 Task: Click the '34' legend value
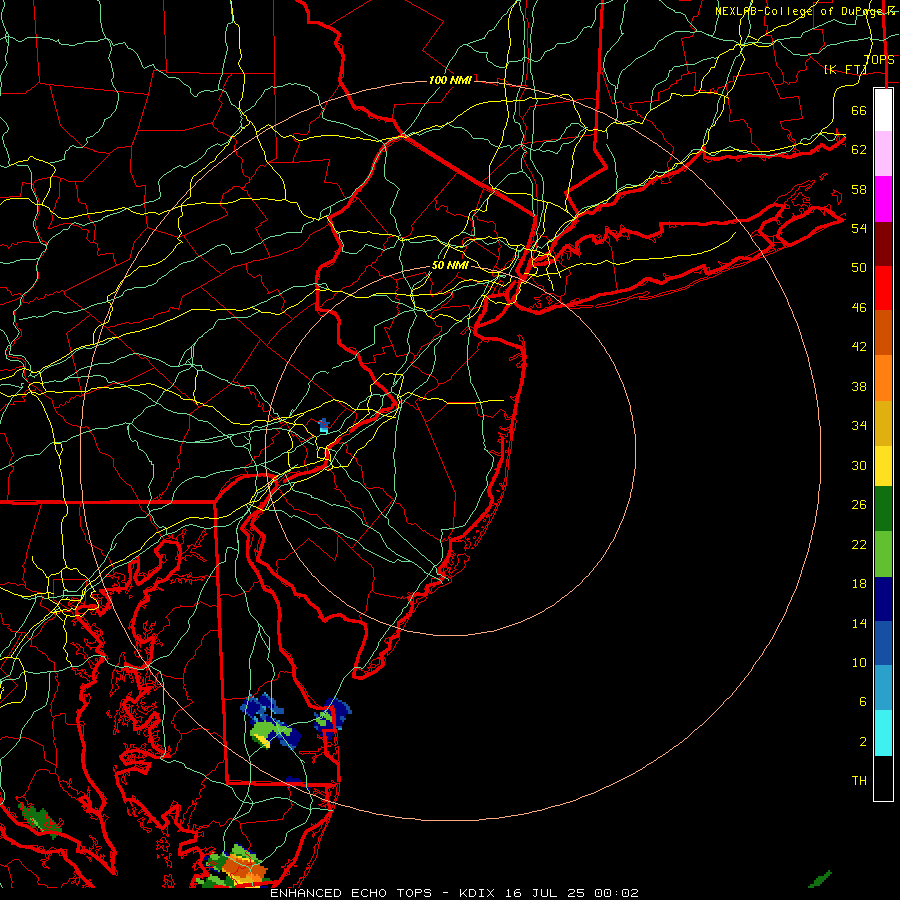click(859, 426)
